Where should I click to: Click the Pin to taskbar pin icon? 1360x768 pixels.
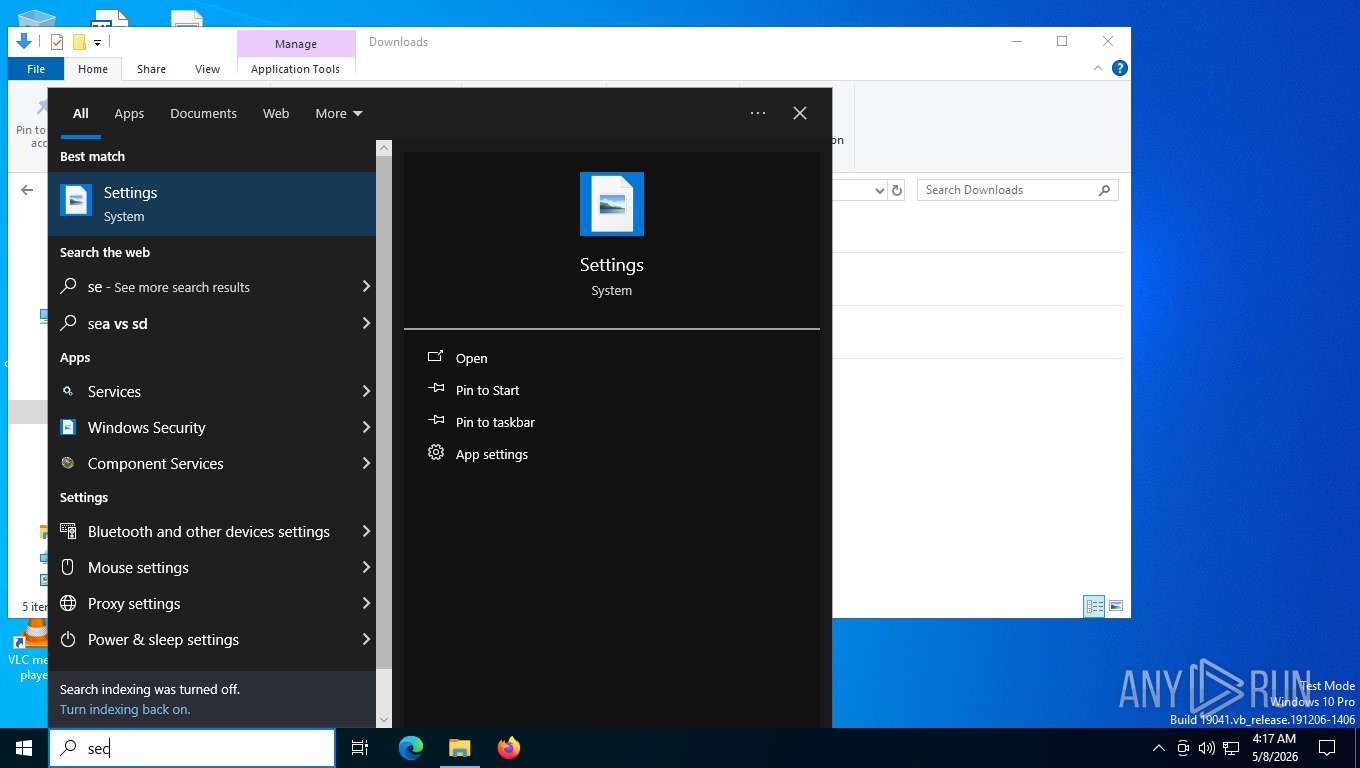click(x=436, y=422)
